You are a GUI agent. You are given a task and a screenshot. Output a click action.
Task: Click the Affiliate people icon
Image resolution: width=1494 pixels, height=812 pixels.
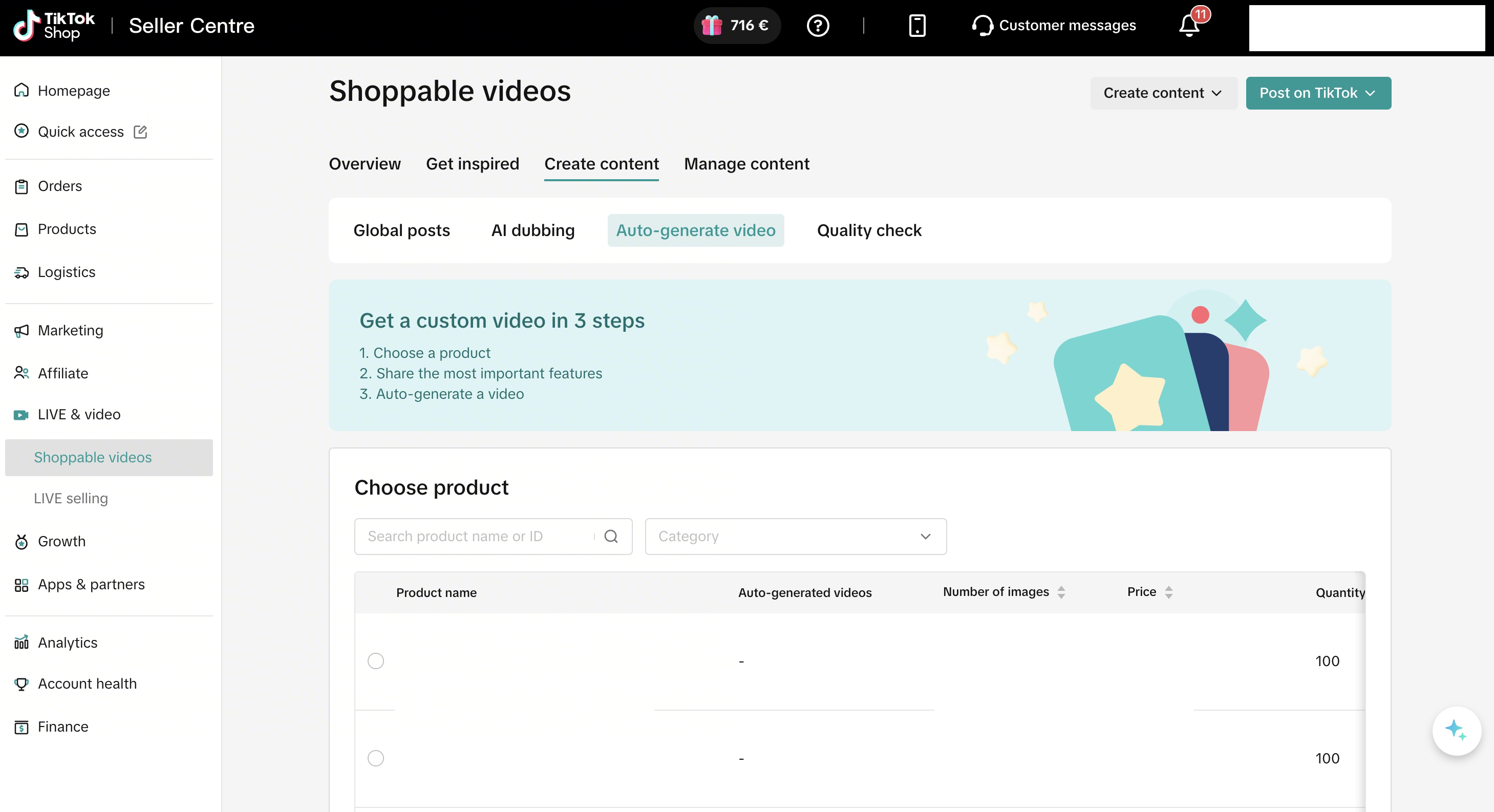(x=22, y=373)
